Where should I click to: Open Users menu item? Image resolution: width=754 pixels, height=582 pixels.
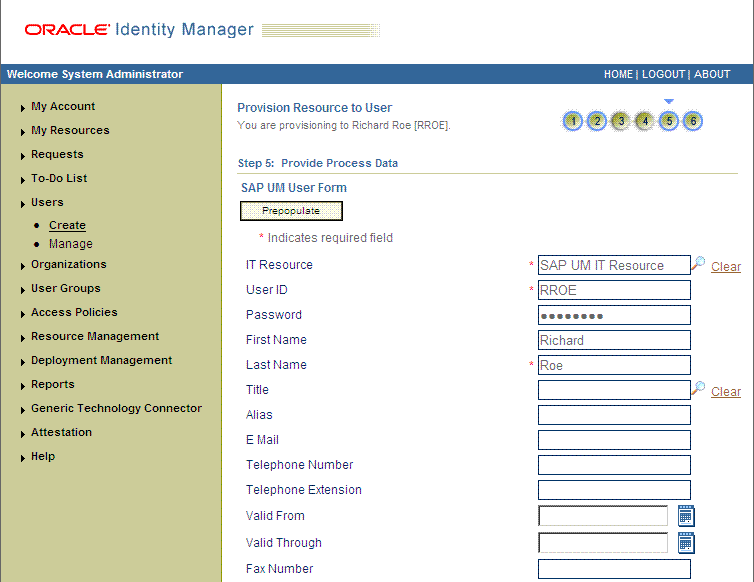47,202
